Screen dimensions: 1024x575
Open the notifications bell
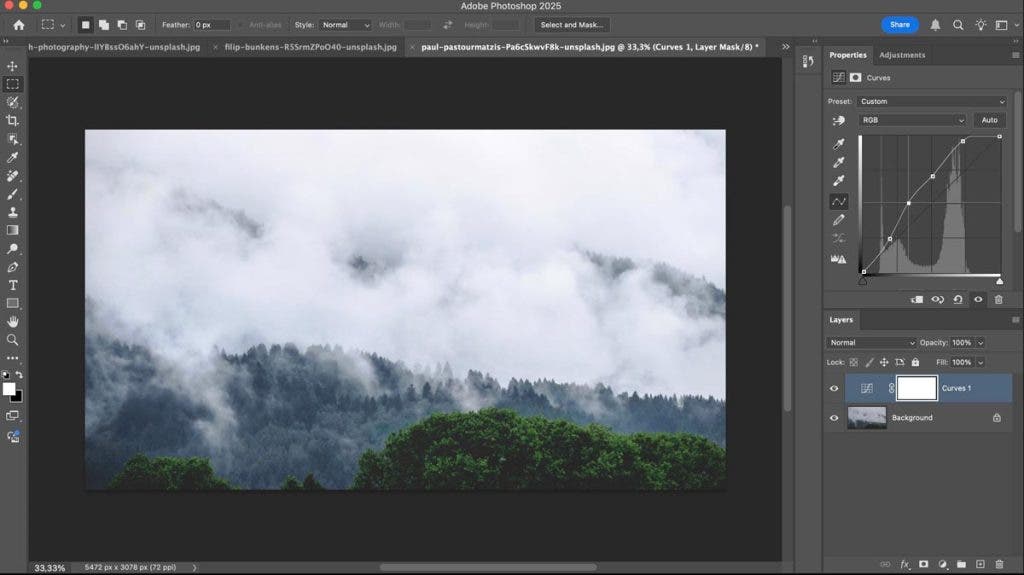935,25
